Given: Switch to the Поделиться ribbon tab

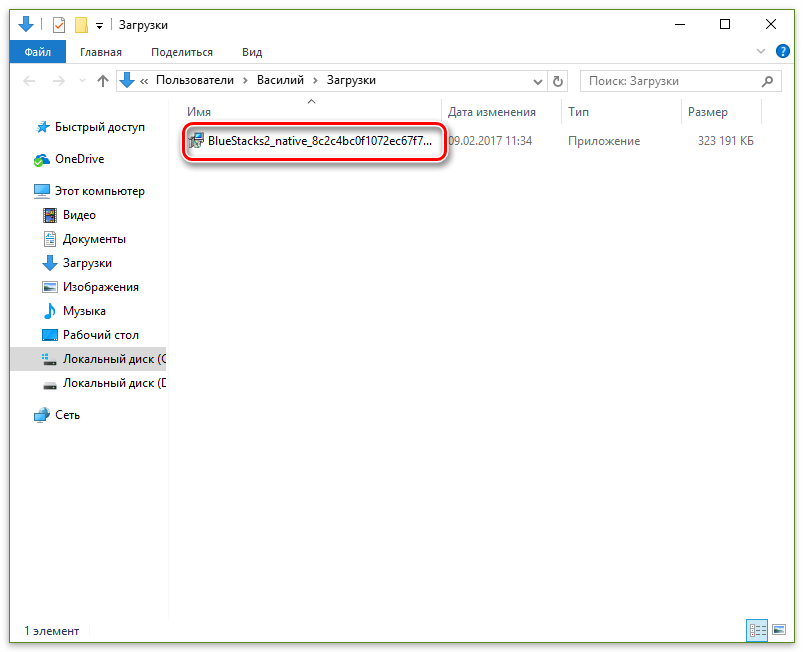Looking at the screenshot, I should point(181,52).
